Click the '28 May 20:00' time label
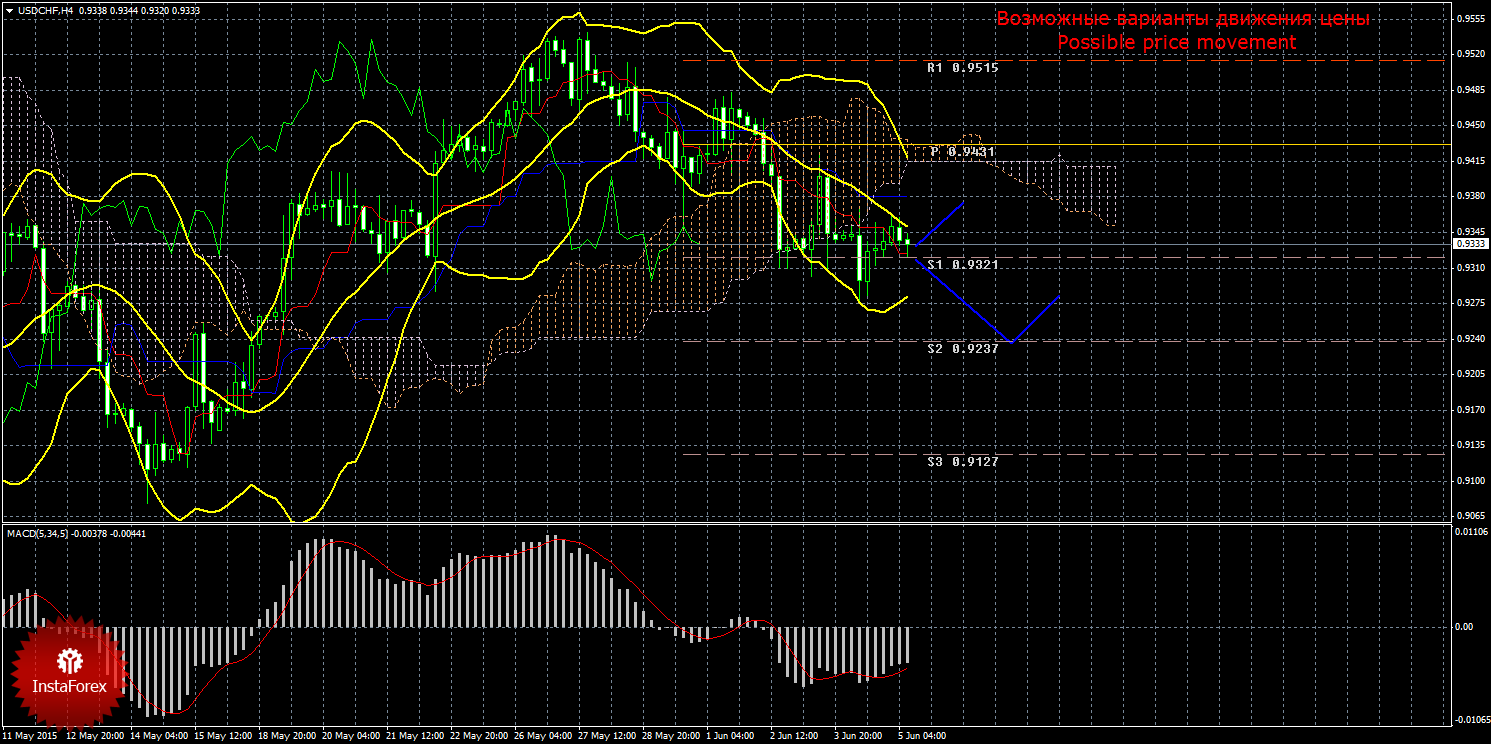Image resolution: width=1491 pixels, height=744 pixels. [672, 736]
